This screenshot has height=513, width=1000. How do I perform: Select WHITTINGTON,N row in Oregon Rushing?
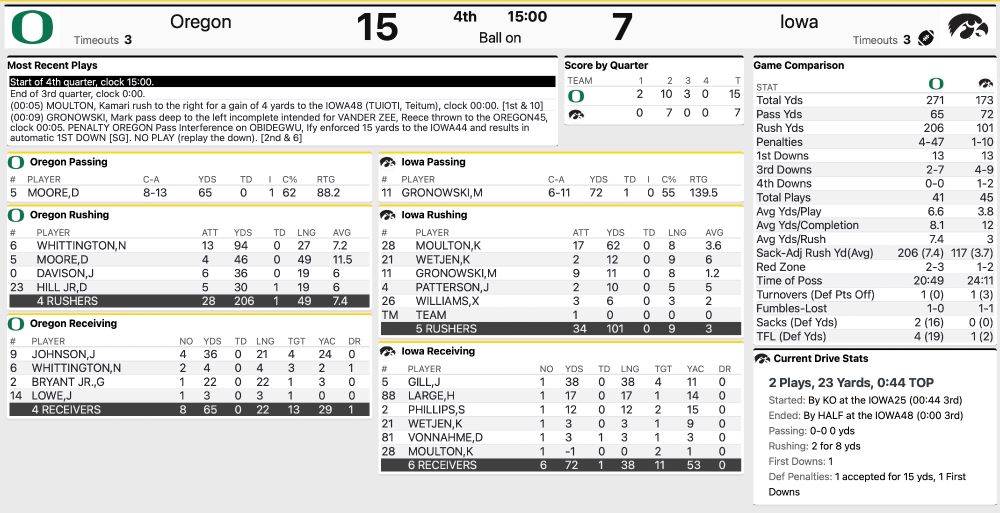click(x=189, y=246)
